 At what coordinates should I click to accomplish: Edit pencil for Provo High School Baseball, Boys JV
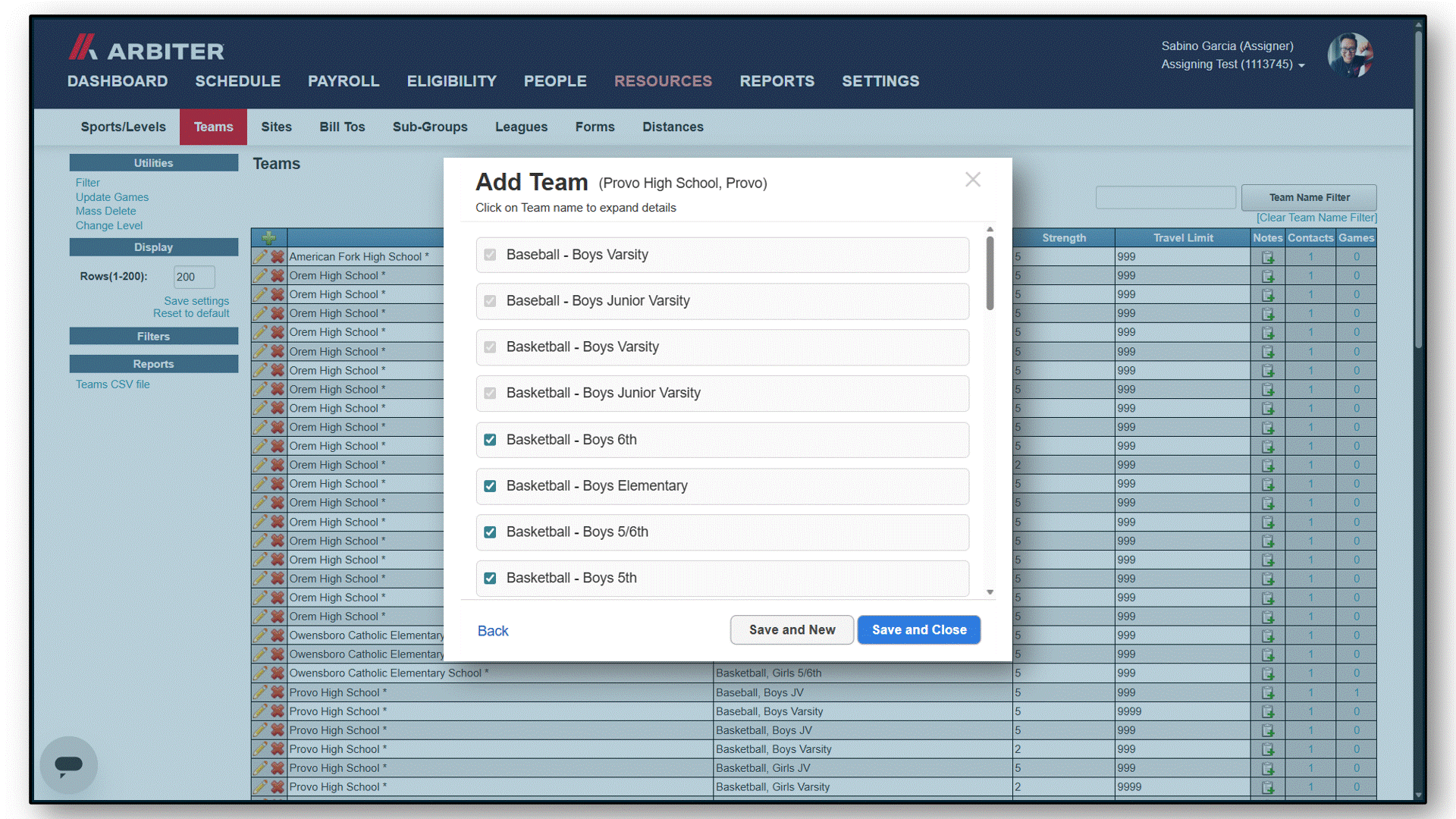click(260, 692)
